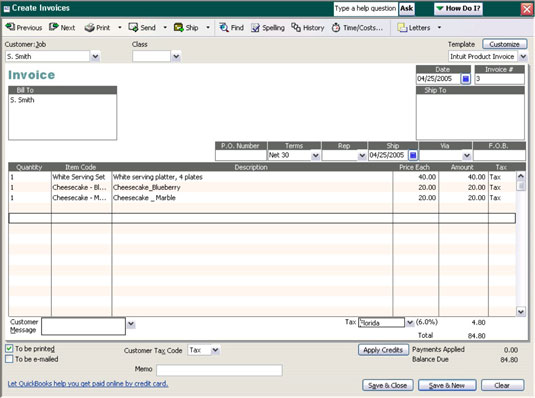Click the Ship toolbar button
This screenshot has width=535, height=398.
tap(186, 28)
